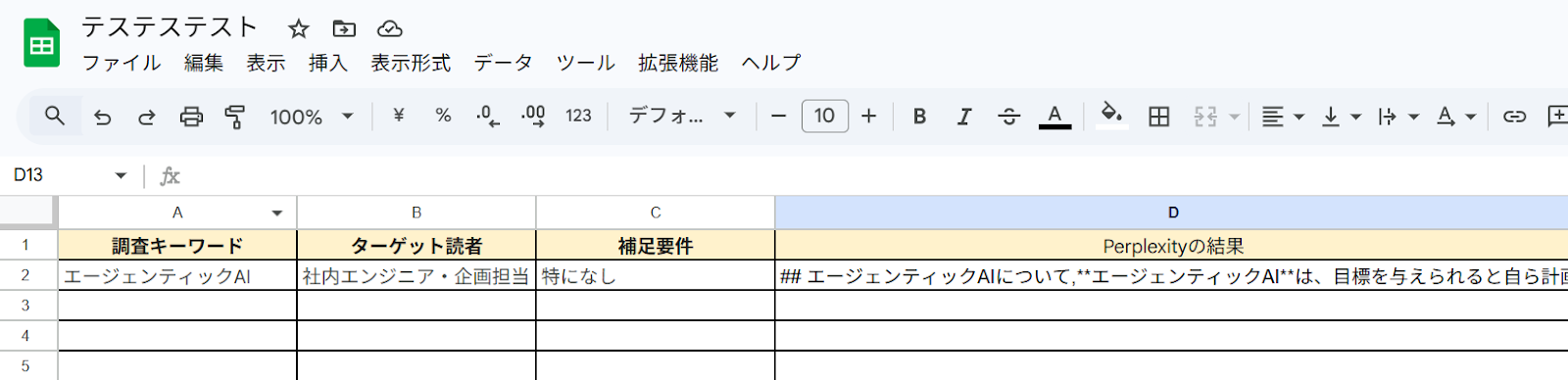Select the 補足要件 header cell
This screenshot has height=380, width=1568.
click(x=656, y=245)
